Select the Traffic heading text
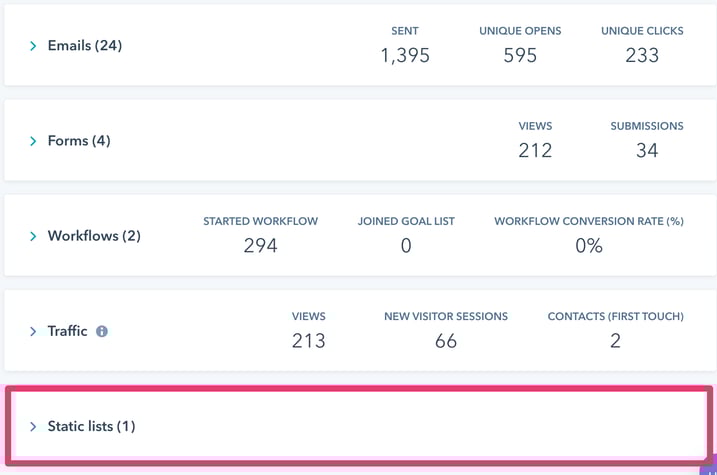 pos(67,331)
